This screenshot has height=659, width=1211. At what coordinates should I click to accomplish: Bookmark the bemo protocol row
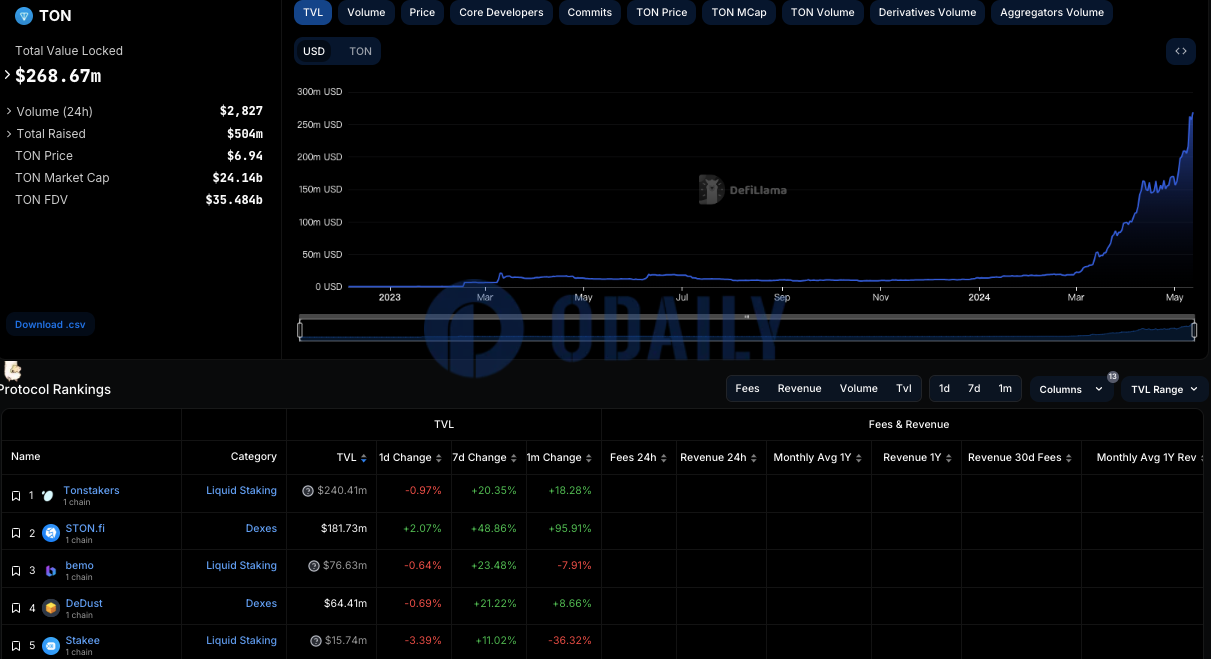(16, 571)
